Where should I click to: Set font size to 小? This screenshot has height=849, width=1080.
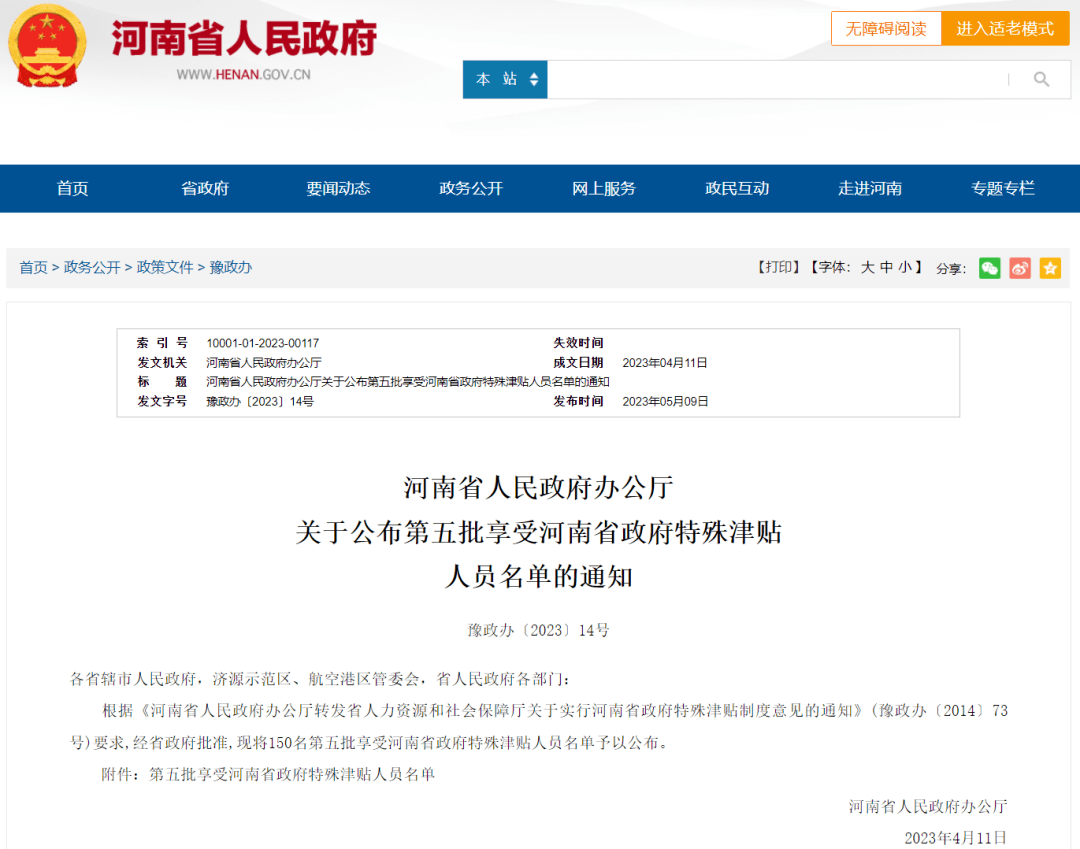point(905,267)
